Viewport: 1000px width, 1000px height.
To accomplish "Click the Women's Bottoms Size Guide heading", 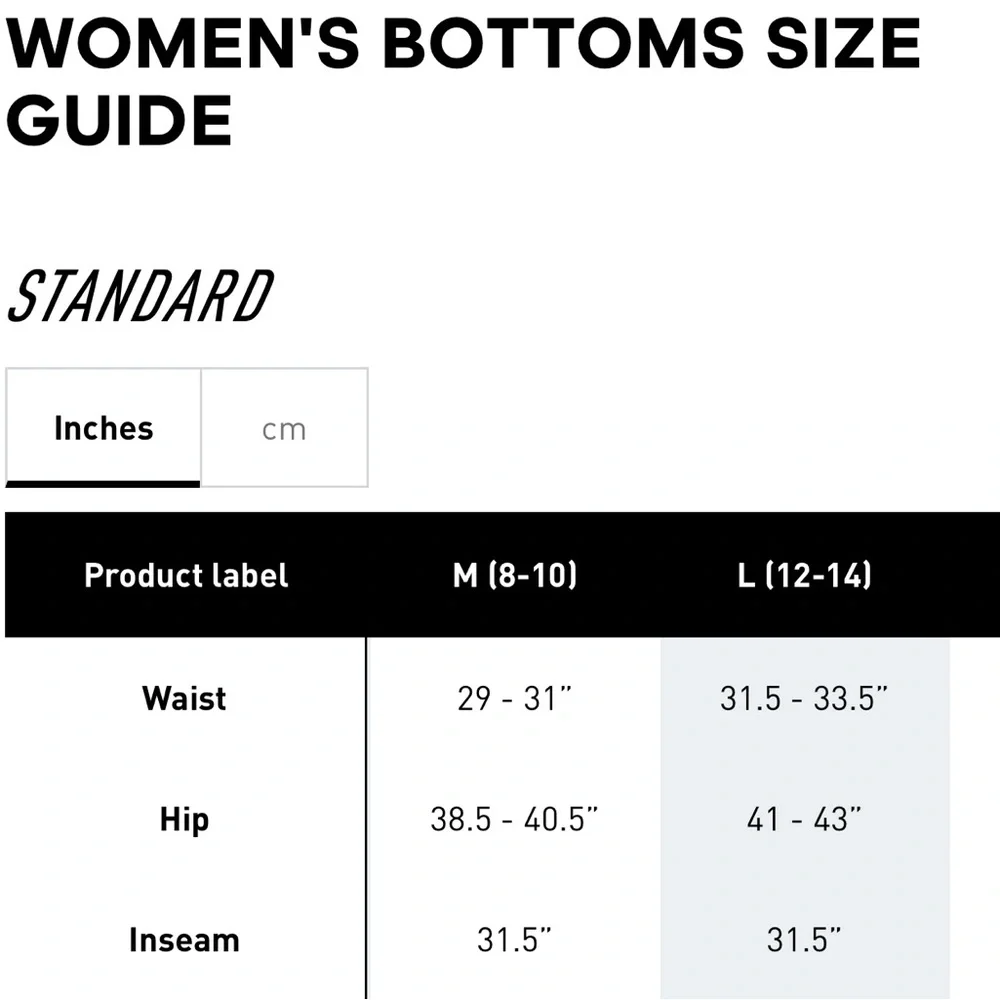I will pyautogui.click(x=463, y=82).
